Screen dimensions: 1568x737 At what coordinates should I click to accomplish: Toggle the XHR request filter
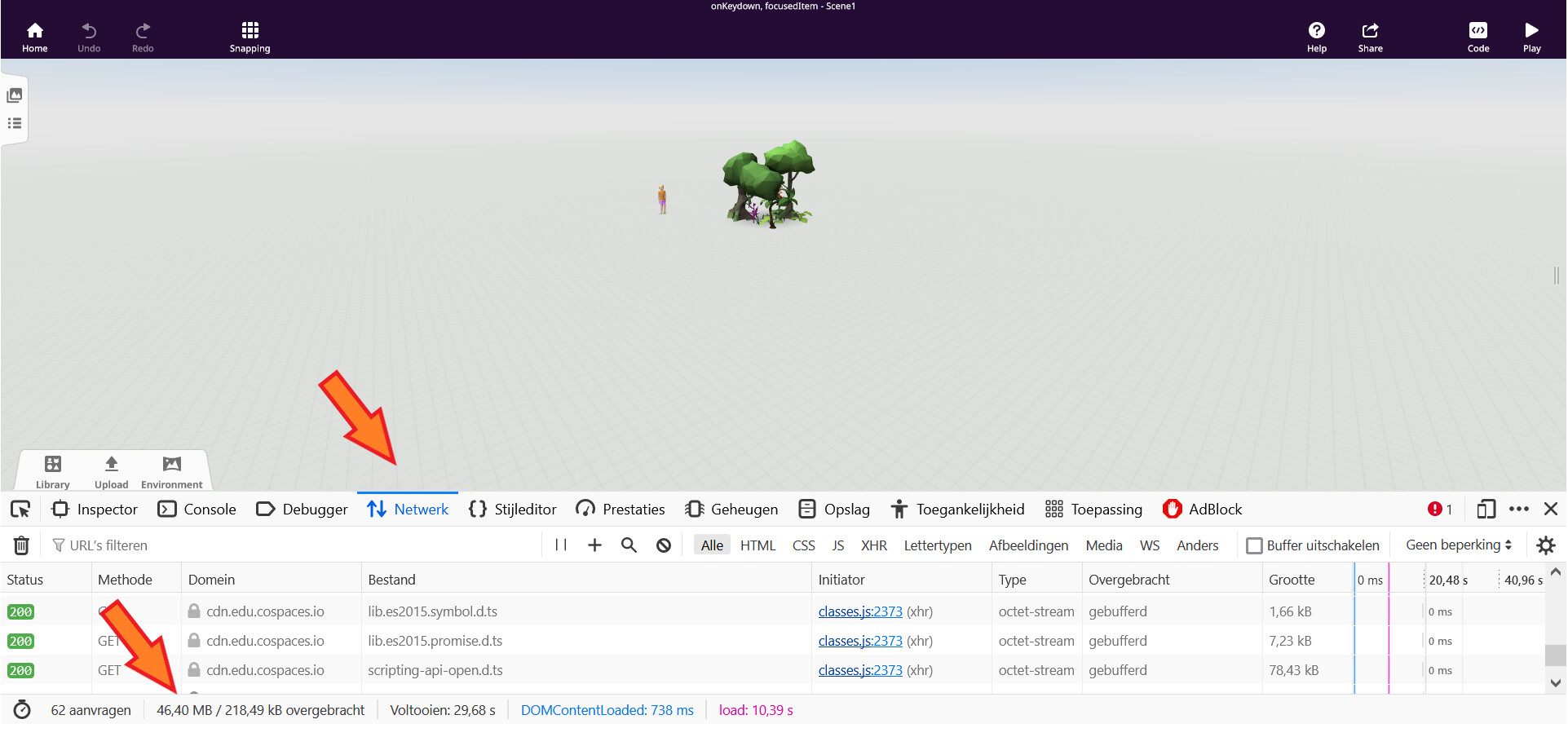(x=873, y=545)
